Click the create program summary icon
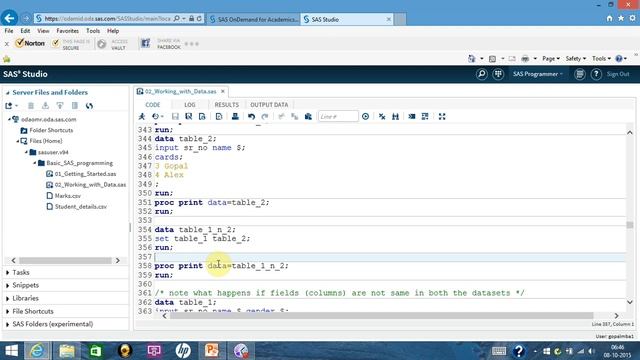 [x=219, y=117]
